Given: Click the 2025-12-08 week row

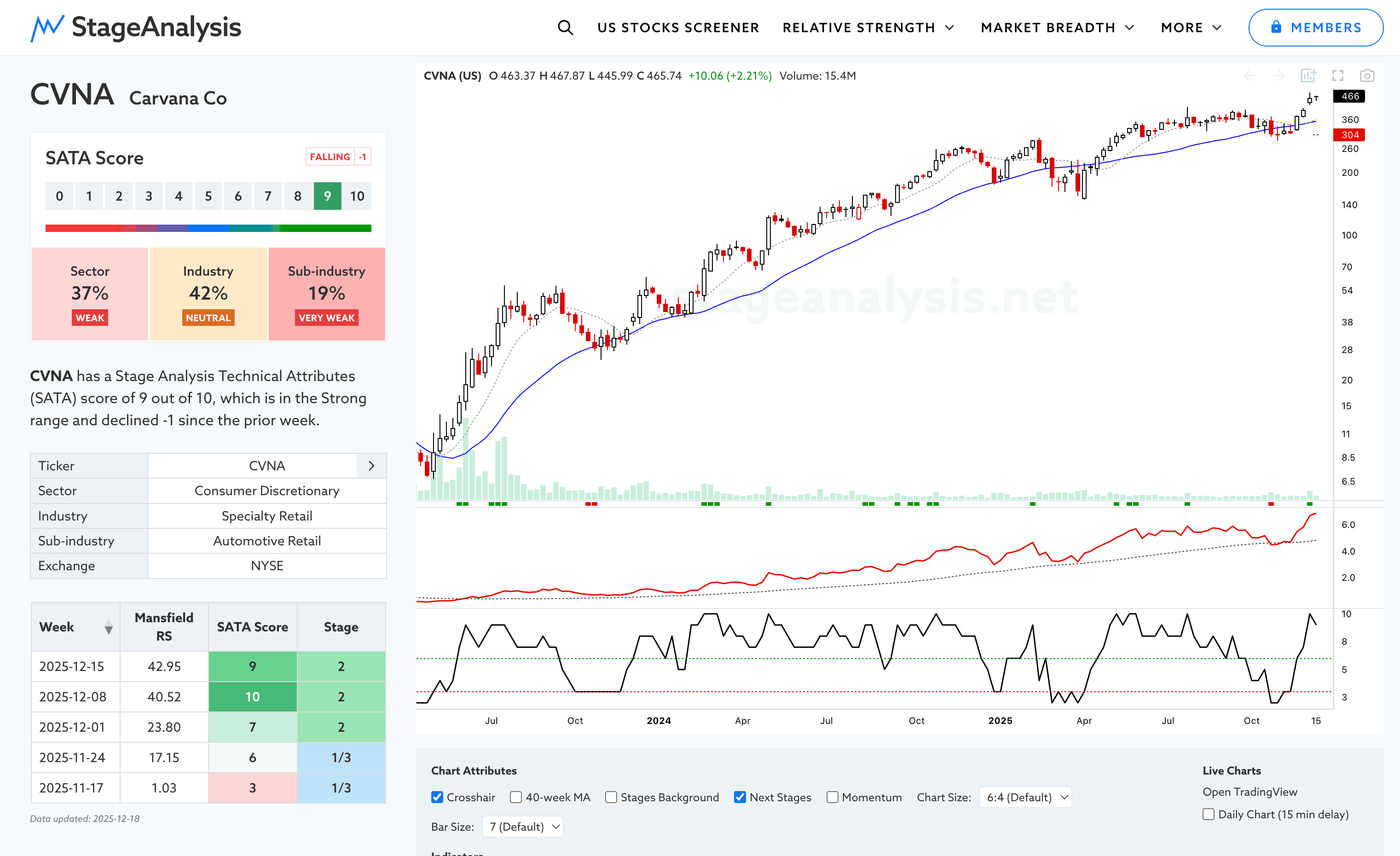Looking at the screenshot, I should click(x=73, y=696).
